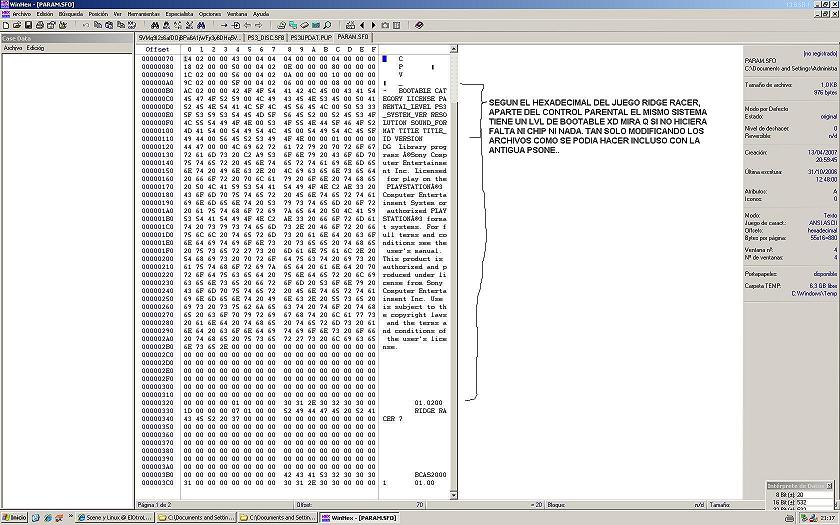Close the Intérprete de Datos window

coord(830,485)
